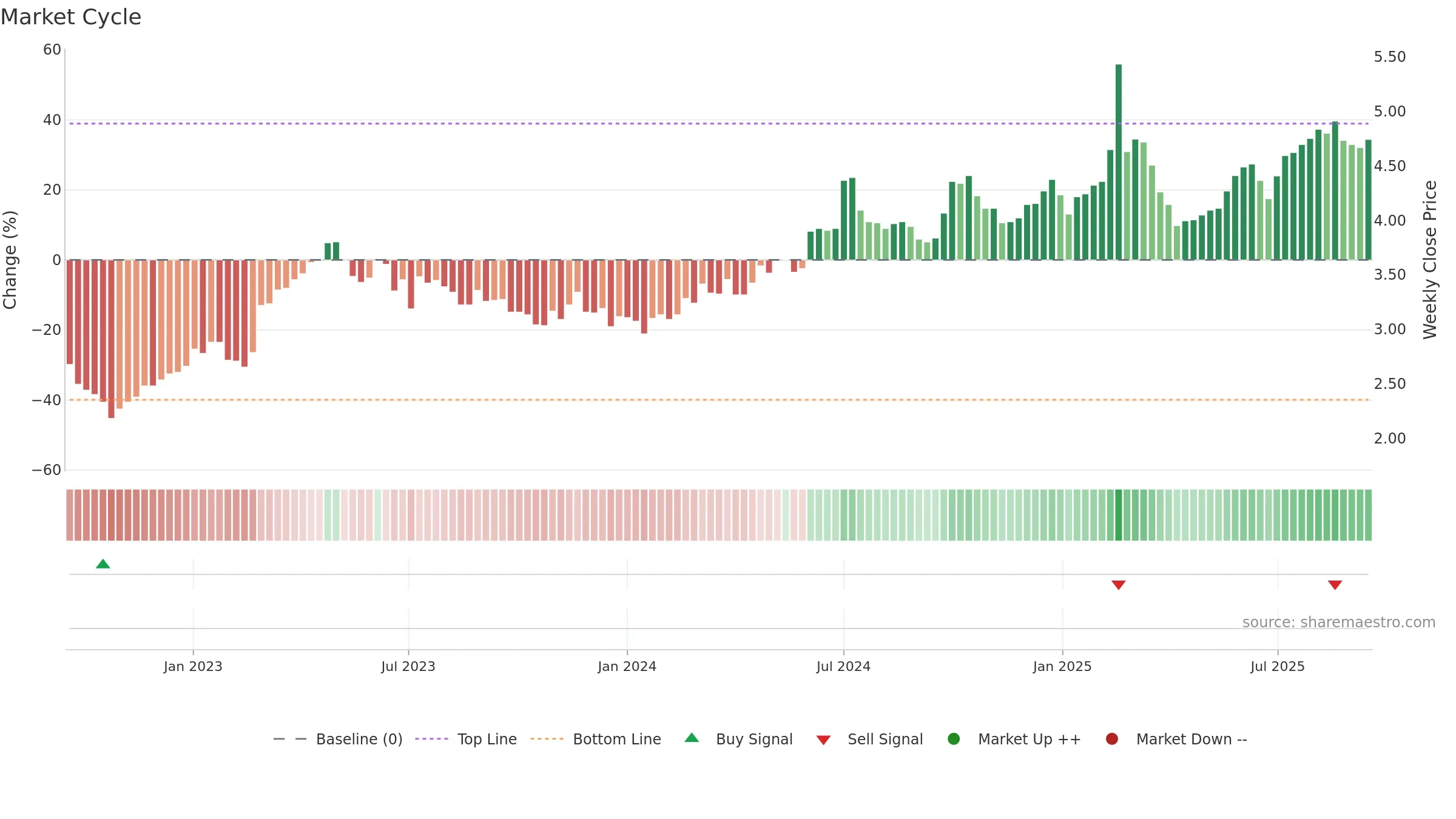Image resolution: width=1456 pixels, height=819 pixels.
Task: Toggle the Bottom Line legend entry
Action: tap(595, 739)
